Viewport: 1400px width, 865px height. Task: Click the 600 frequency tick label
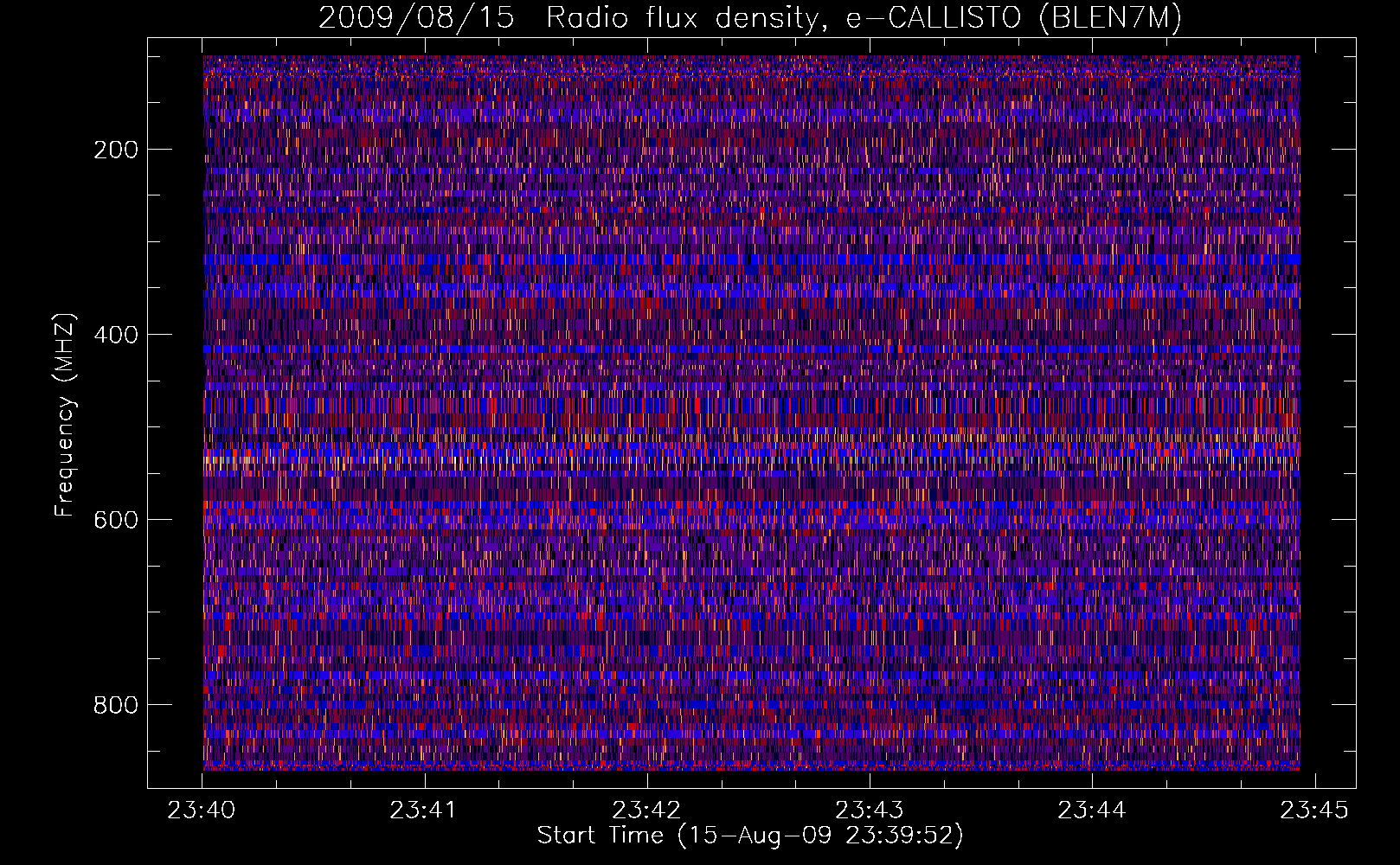[116, 520]
